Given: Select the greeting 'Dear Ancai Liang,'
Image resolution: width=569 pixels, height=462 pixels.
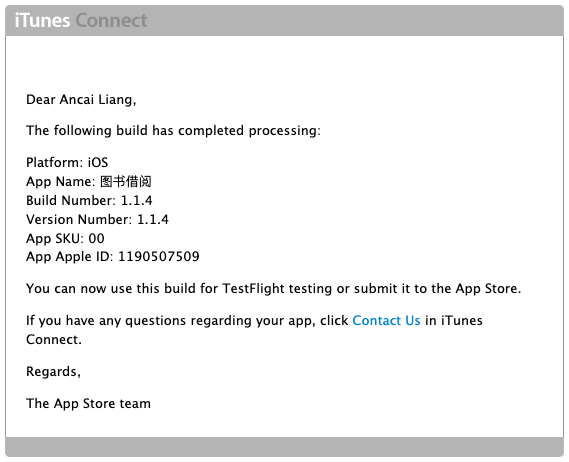Looking at the screenshot, I should 81,99.
